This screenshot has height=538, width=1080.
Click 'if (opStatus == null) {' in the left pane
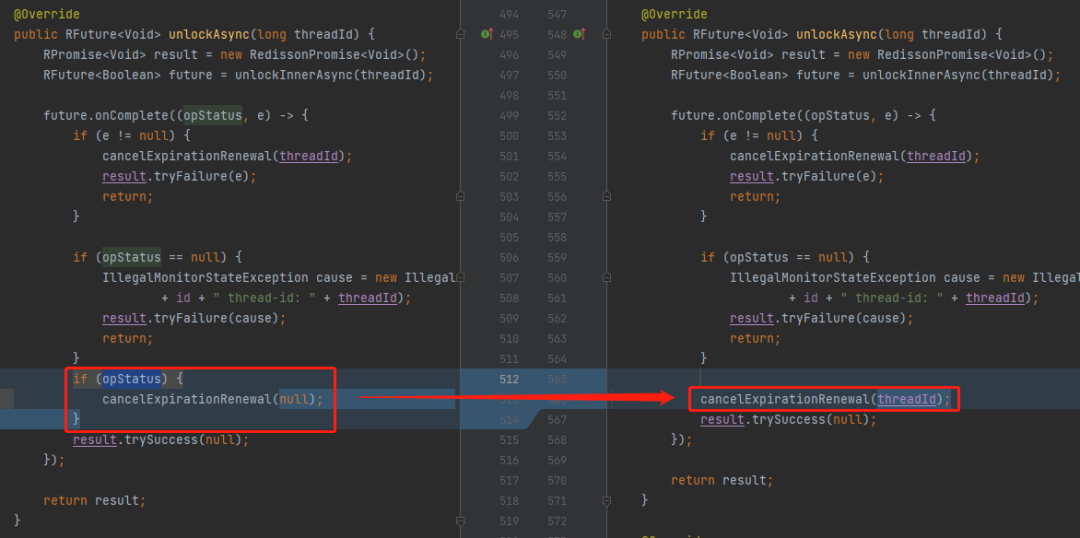click(158, 257)
